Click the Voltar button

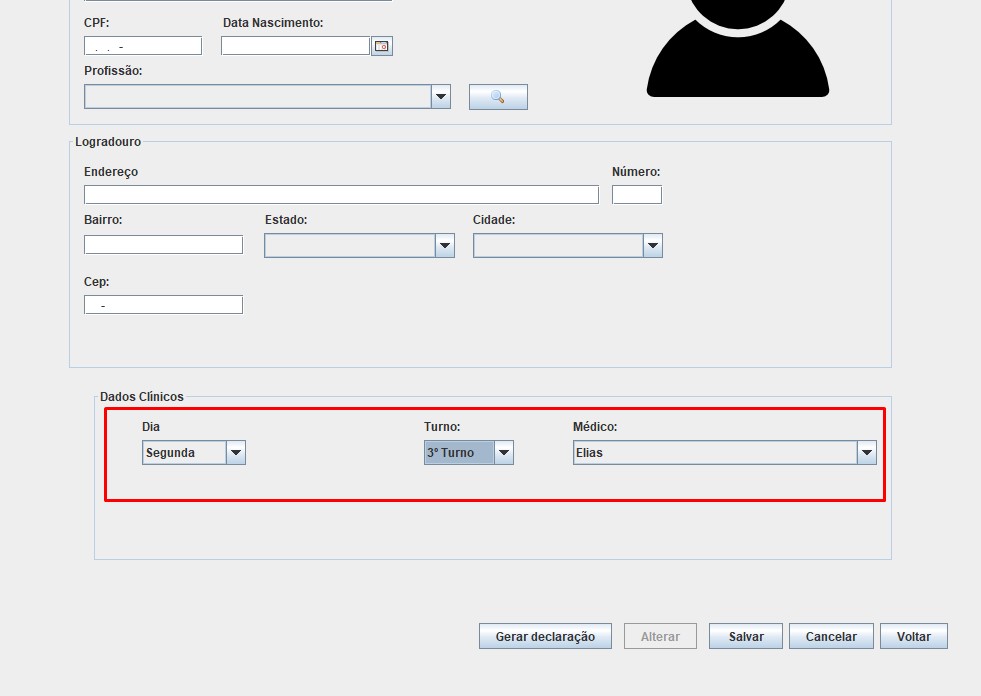[x=913, y=637]
